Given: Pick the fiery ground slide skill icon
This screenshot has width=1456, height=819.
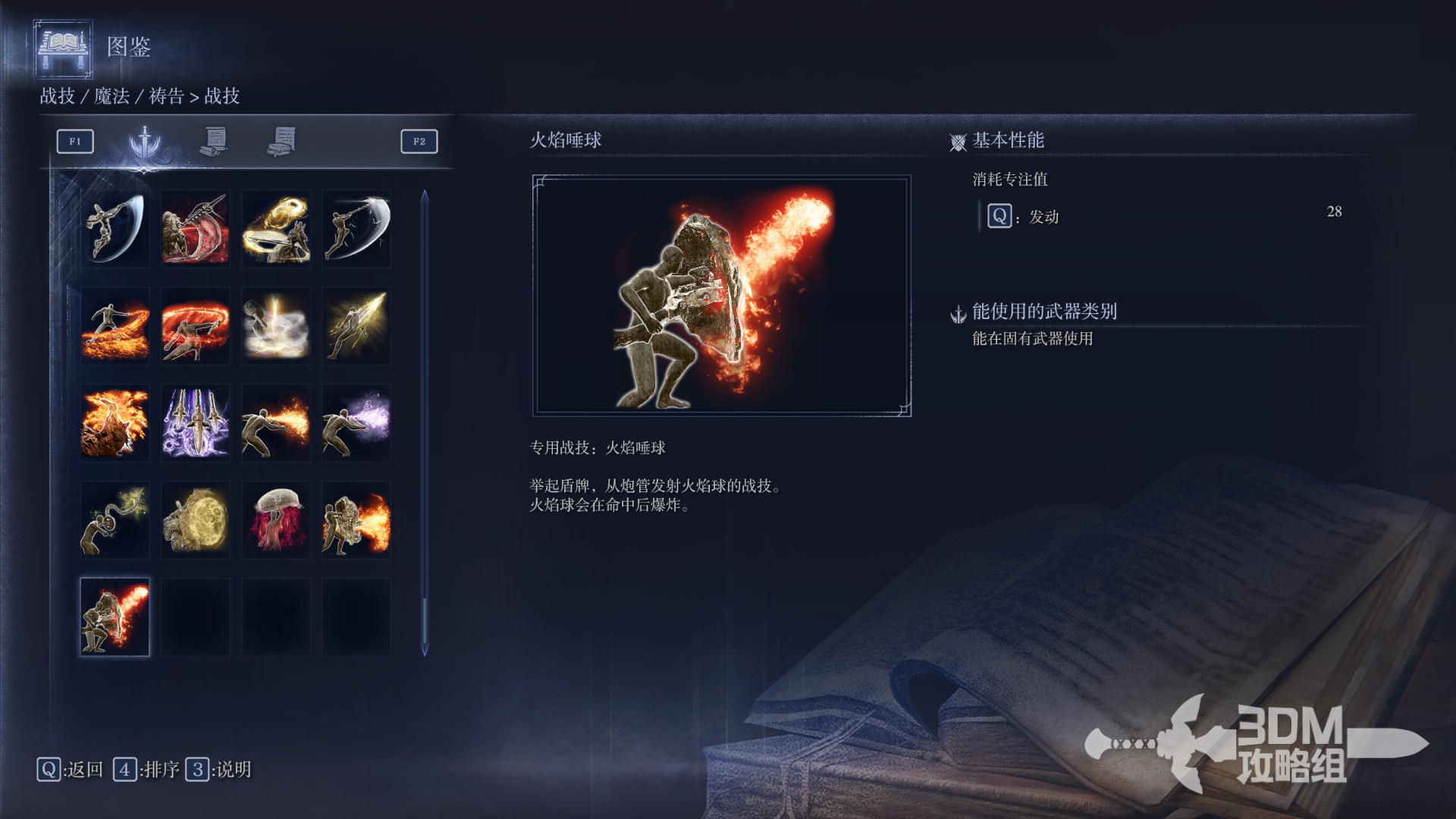Looking at the screenshot, I should [115, 325].
